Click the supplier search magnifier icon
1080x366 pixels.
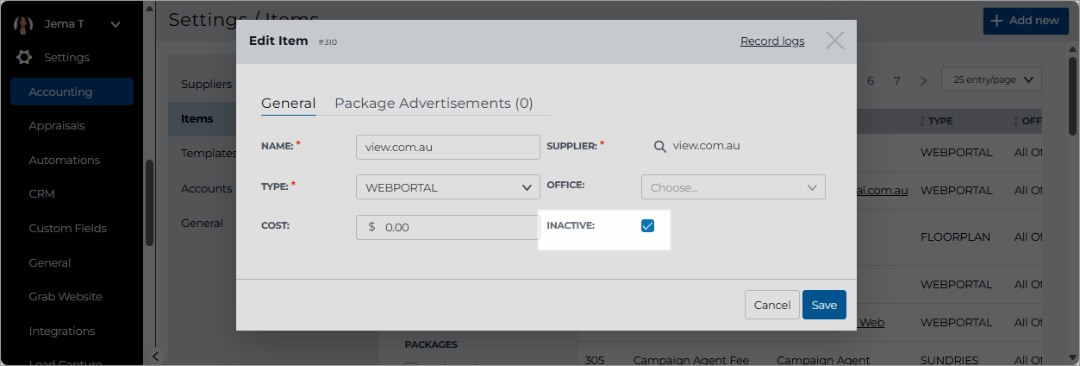pyautogui.click(x=659, y=147)
